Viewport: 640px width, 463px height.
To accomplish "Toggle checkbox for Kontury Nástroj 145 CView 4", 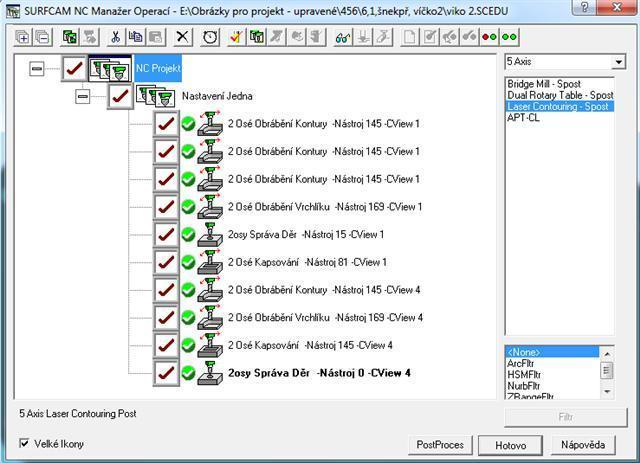I will (166, 290).
